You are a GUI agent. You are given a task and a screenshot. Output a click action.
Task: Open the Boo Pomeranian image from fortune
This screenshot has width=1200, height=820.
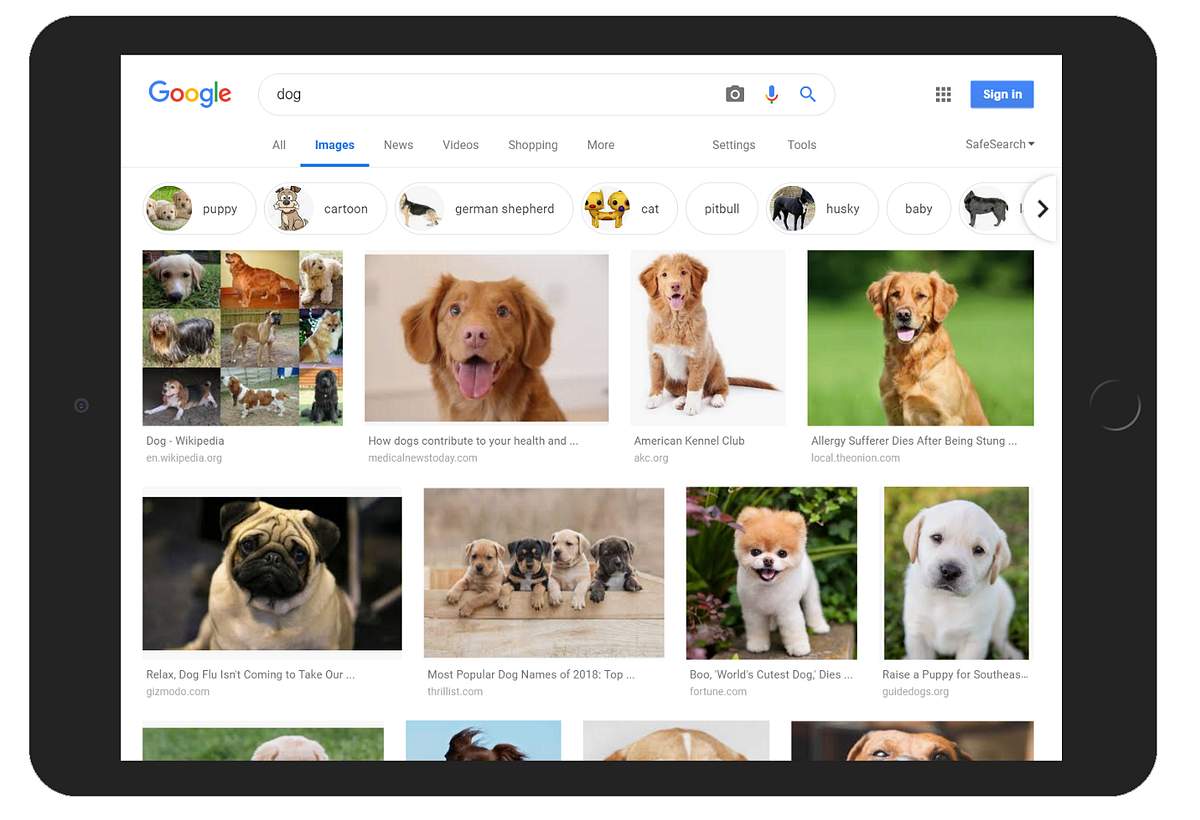772,573
